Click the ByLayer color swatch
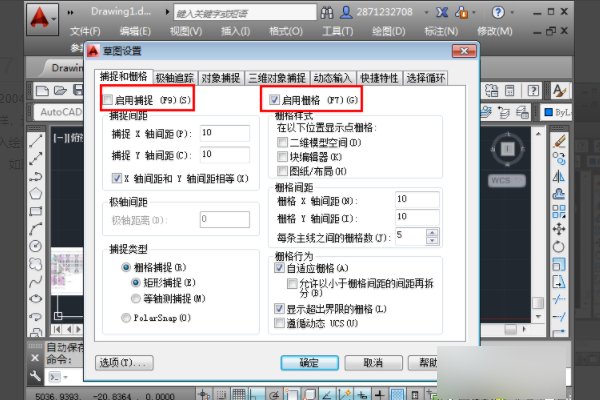The image size is (600, 400). [548, 112]
